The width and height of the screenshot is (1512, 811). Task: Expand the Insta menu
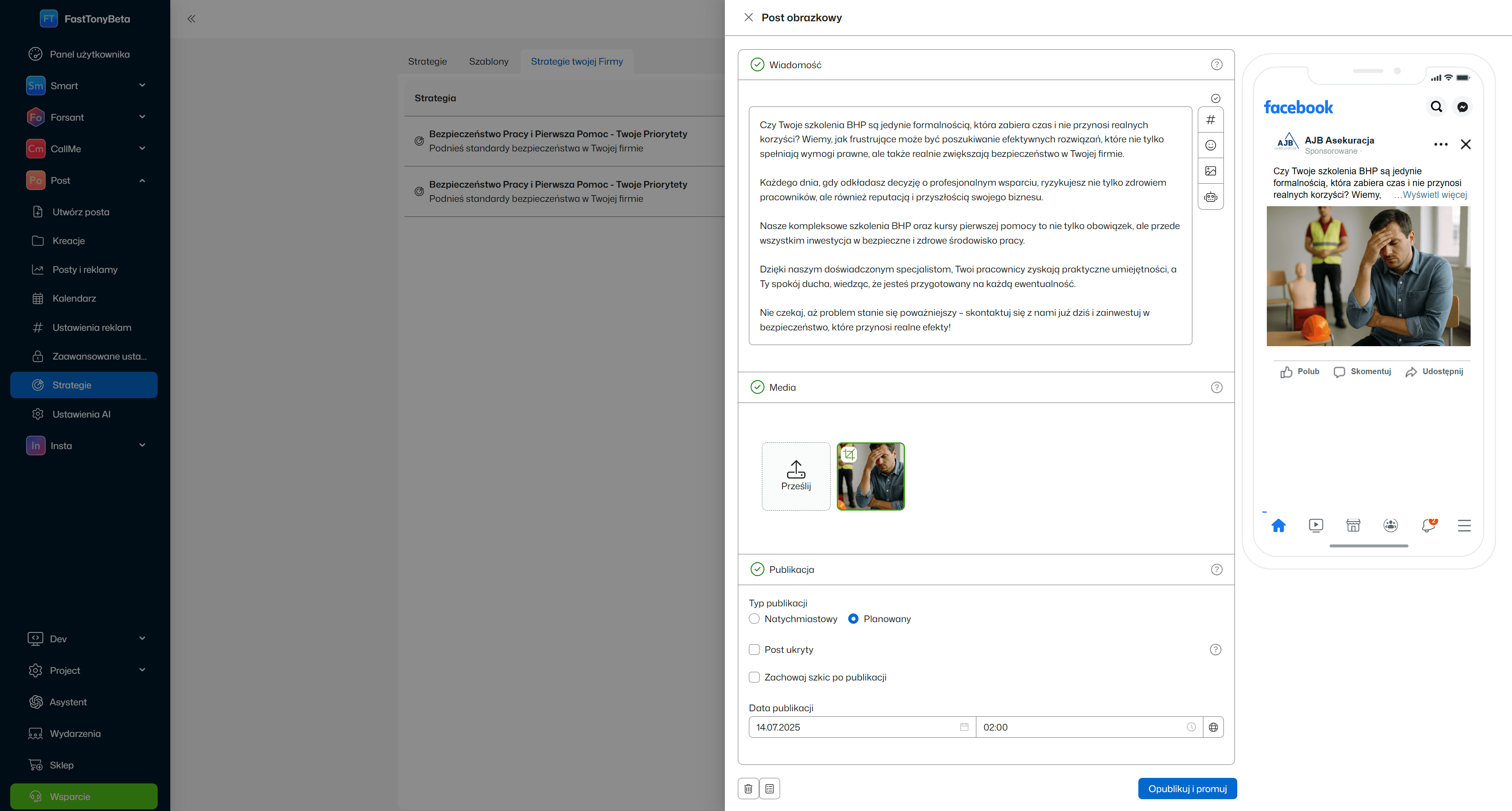click(x=84, y=446)
